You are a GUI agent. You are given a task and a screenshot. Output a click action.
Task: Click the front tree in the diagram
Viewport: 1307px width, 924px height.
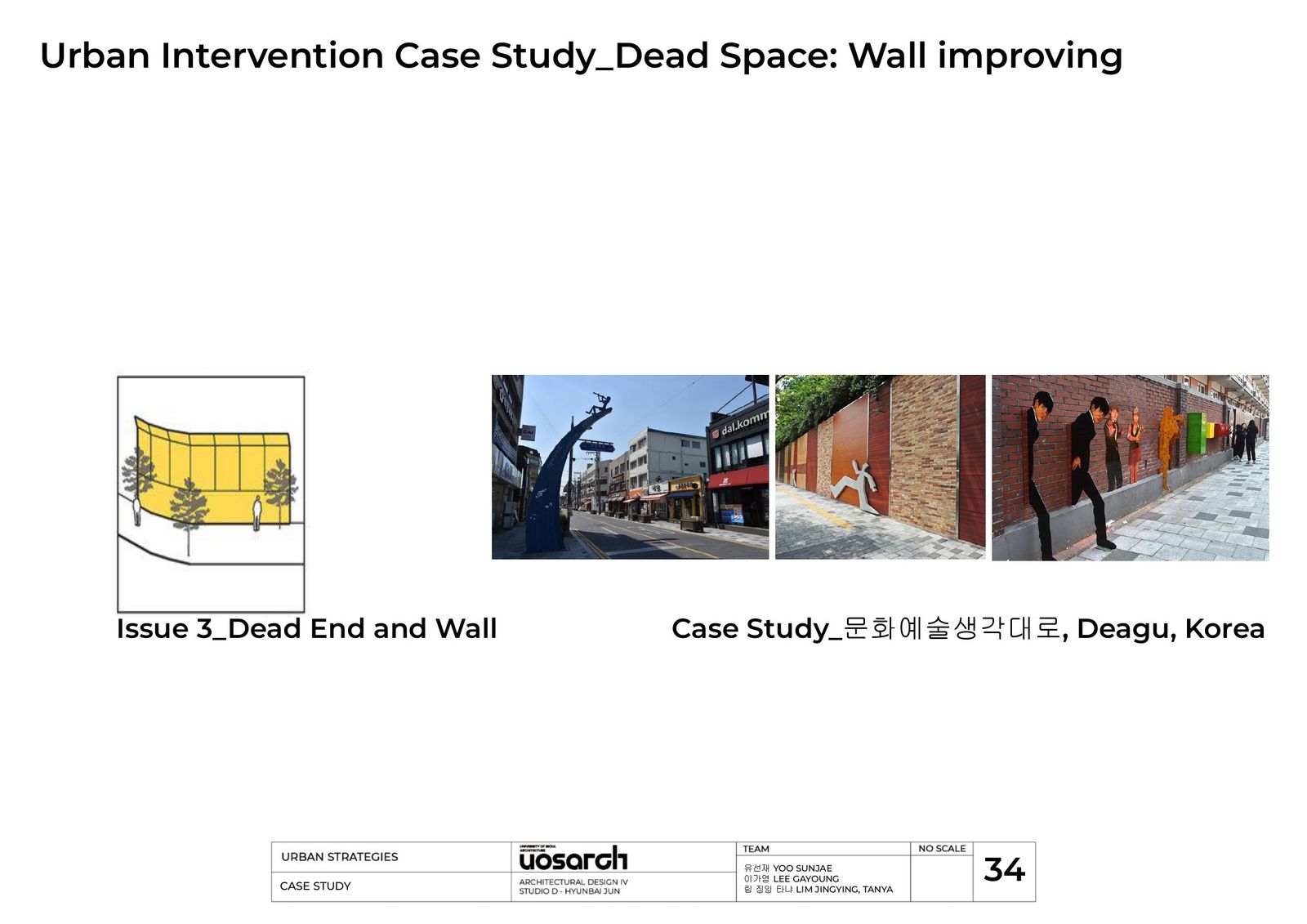click(x=190, y=507)
